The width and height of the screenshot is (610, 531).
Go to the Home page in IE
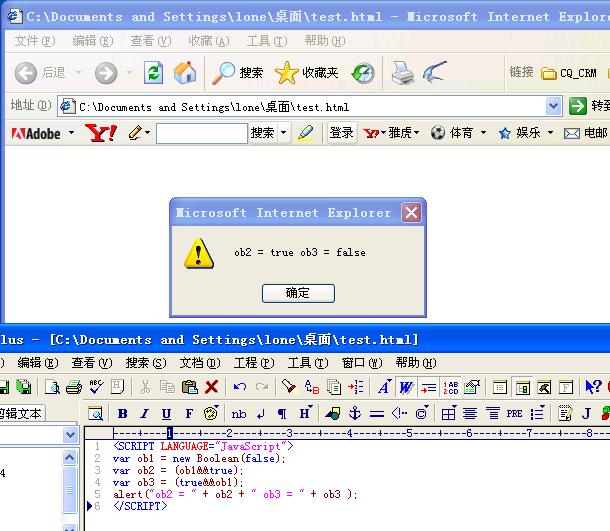(185, 73)
